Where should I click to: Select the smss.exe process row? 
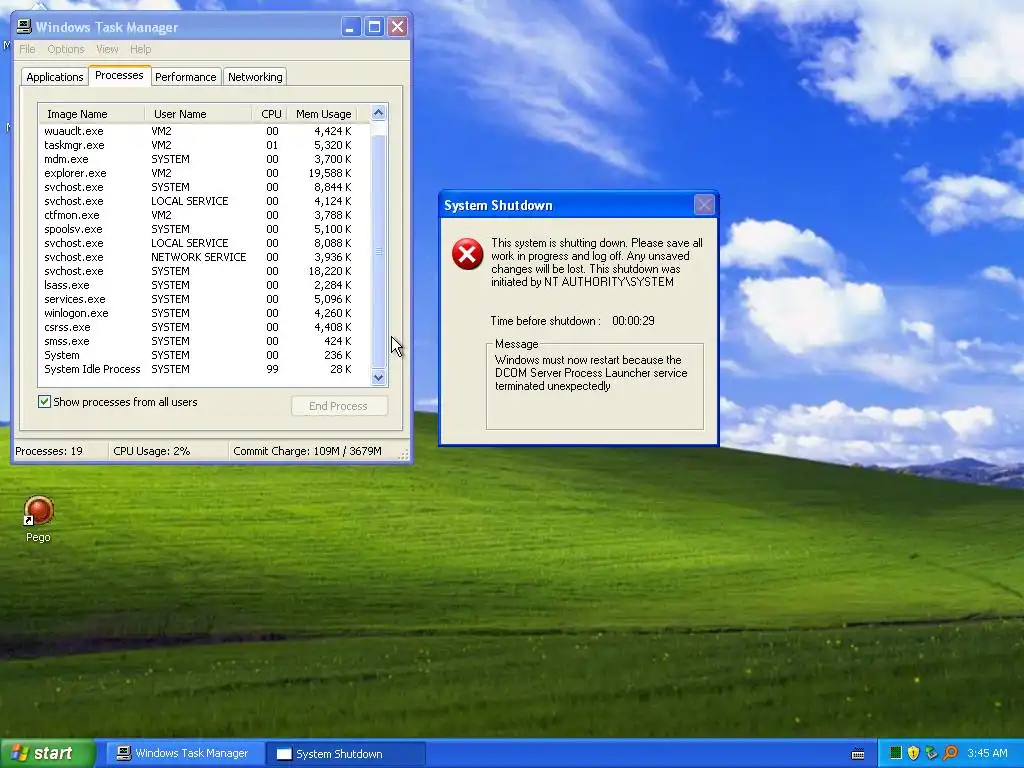[204, 342]
